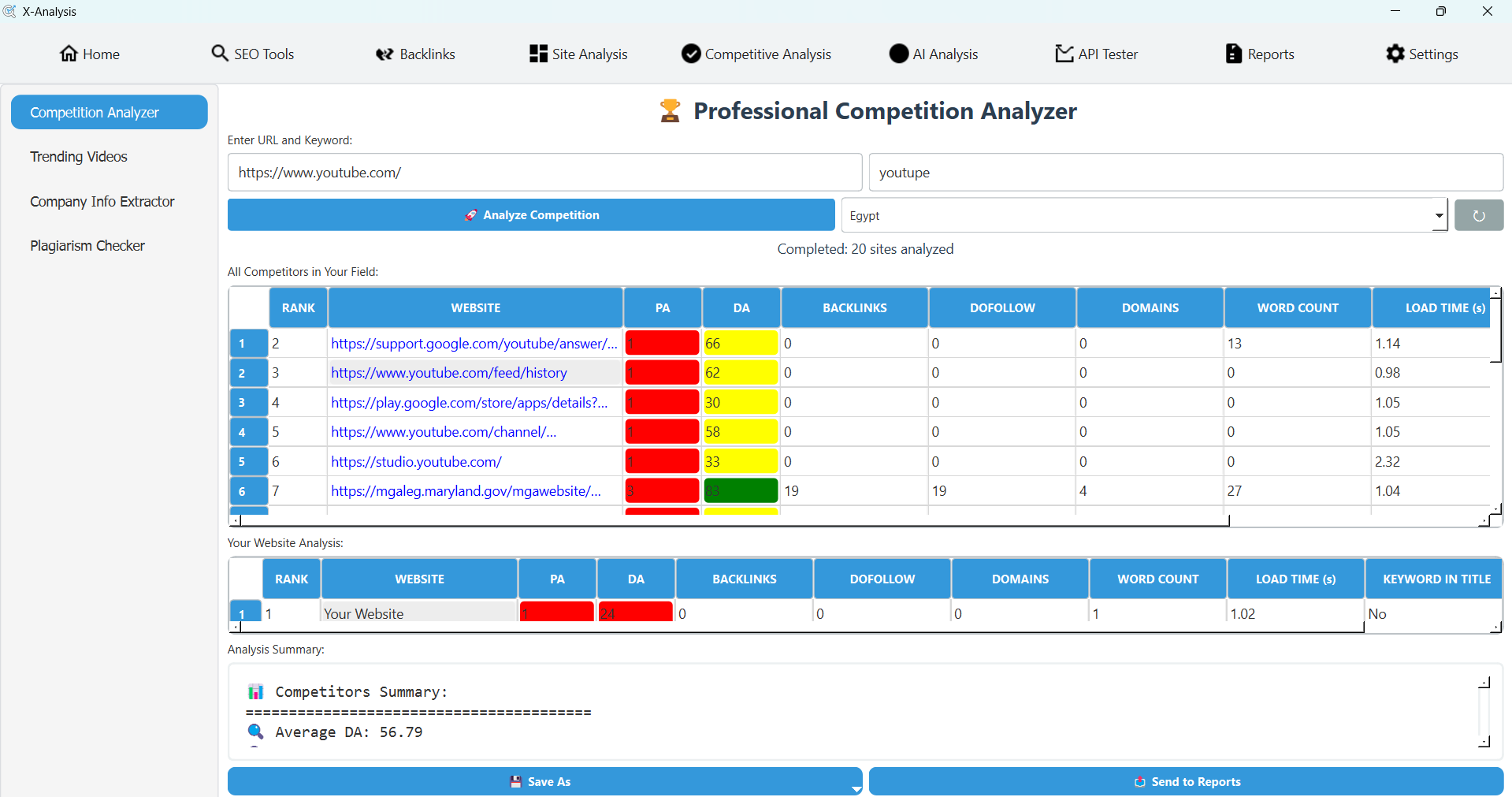Click the competitors table vertical scrollbar

coord(1495,330)
